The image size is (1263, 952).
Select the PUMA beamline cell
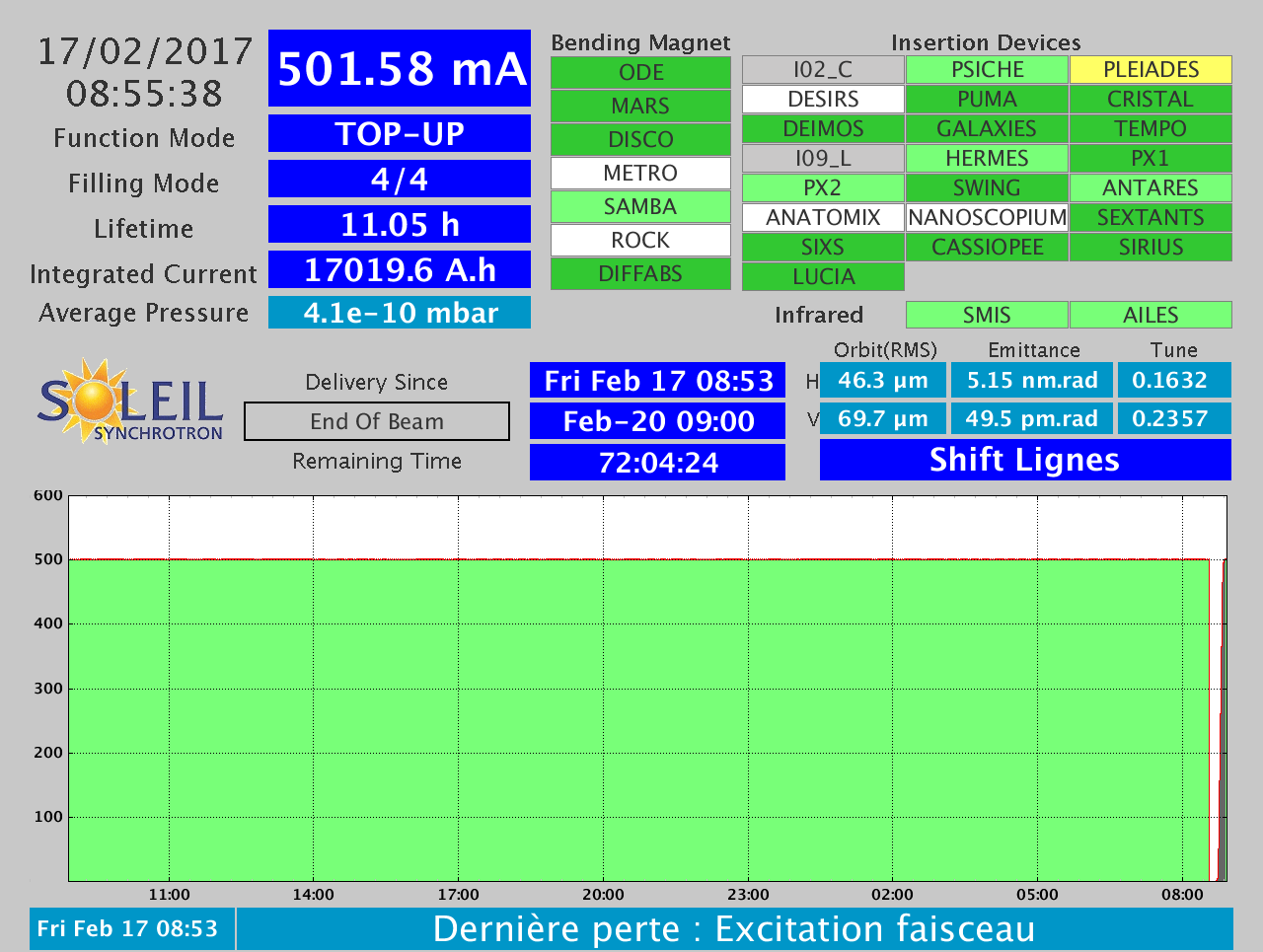coord(987,100)
